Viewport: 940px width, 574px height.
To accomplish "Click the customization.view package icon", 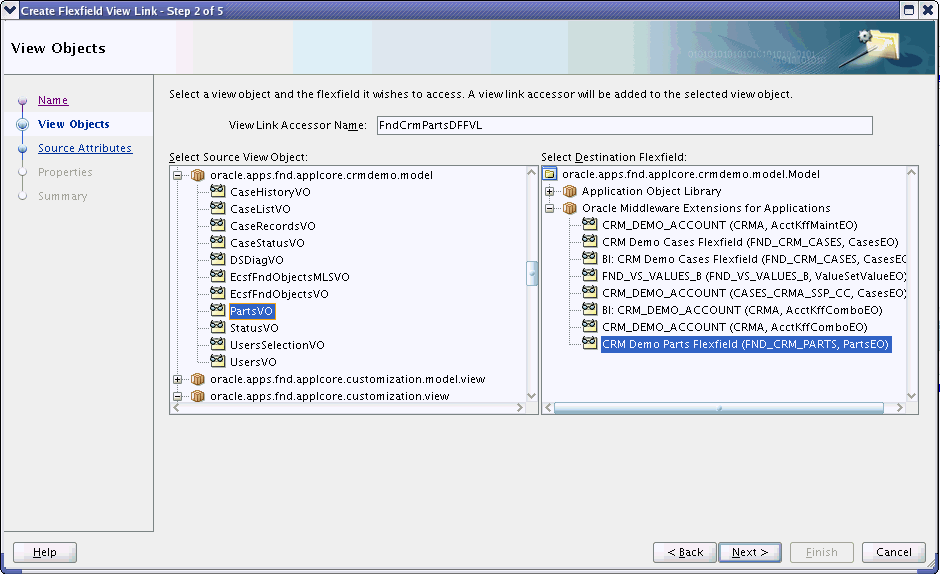I will 198,396.
